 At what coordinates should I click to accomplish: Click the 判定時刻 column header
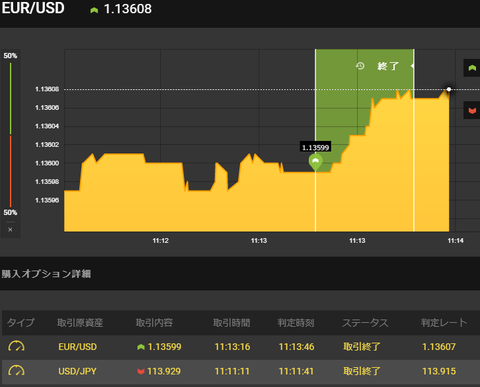pyautogui.click(x=296, y=322)
